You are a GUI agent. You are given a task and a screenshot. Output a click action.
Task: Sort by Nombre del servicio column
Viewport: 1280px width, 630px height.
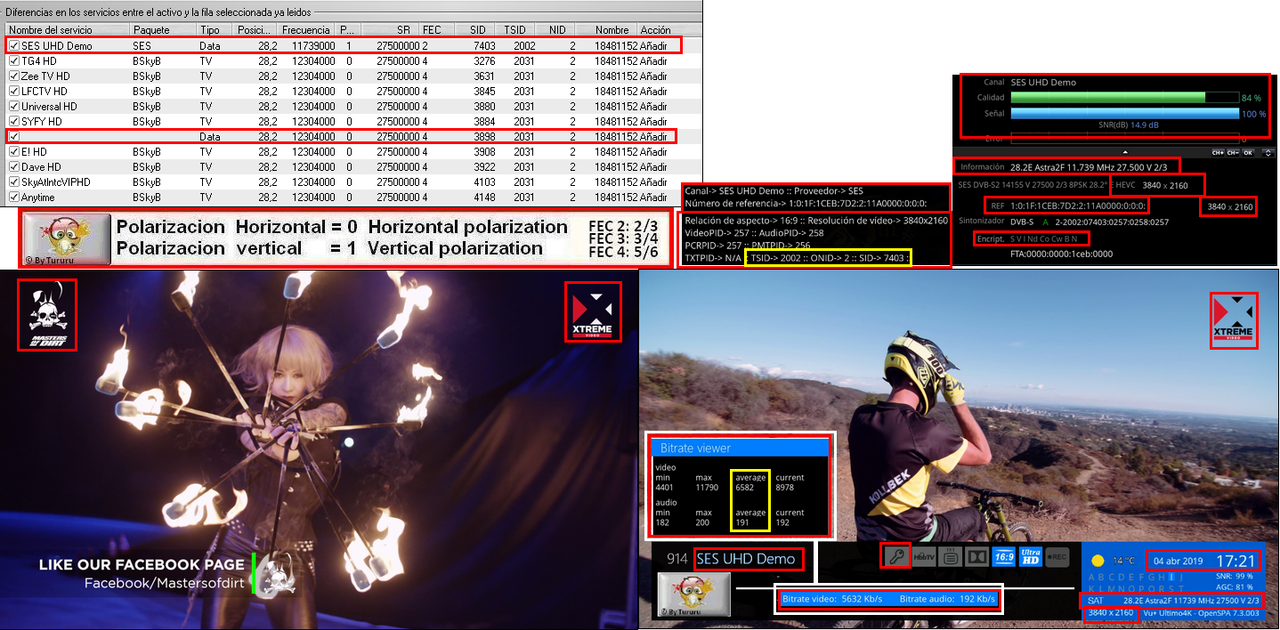tap(65, 30)
